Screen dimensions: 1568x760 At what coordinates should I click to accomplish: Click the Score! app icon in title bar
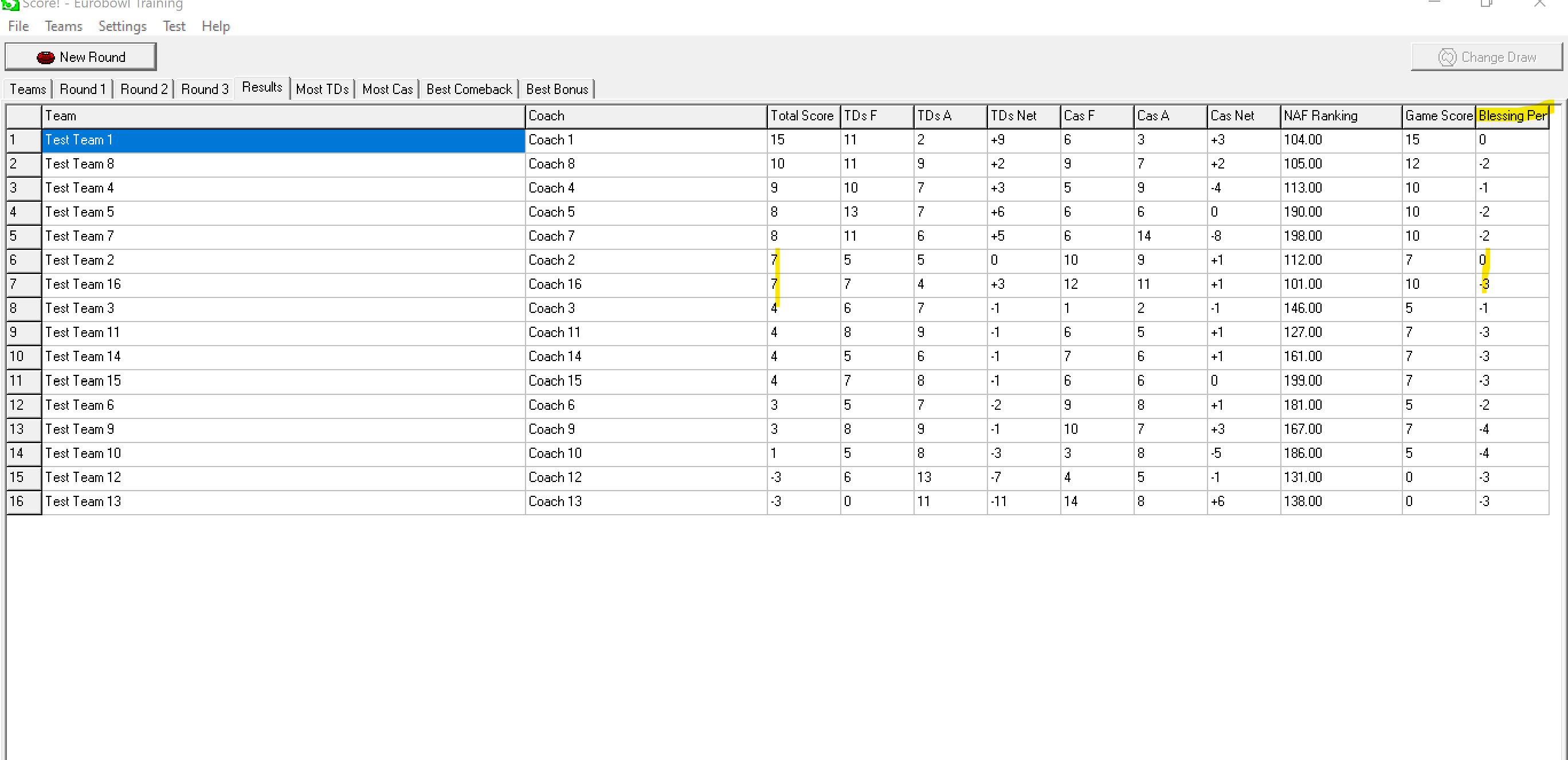[10, 5]
